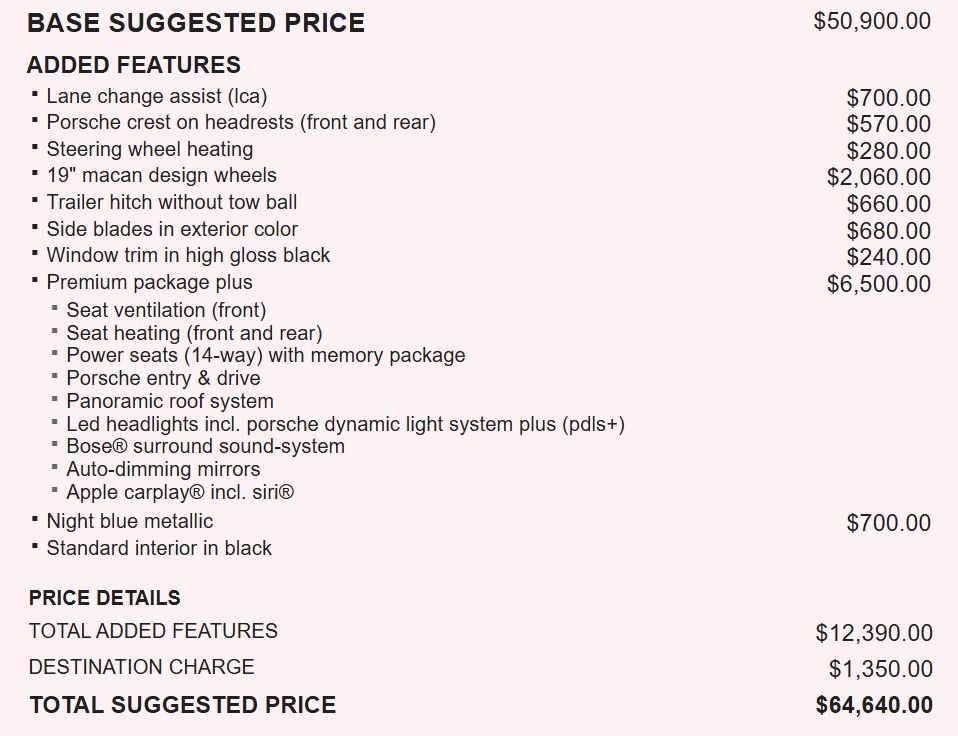
Task: Click Porsche crest on headrests entry
Action: tap(240, 123)
